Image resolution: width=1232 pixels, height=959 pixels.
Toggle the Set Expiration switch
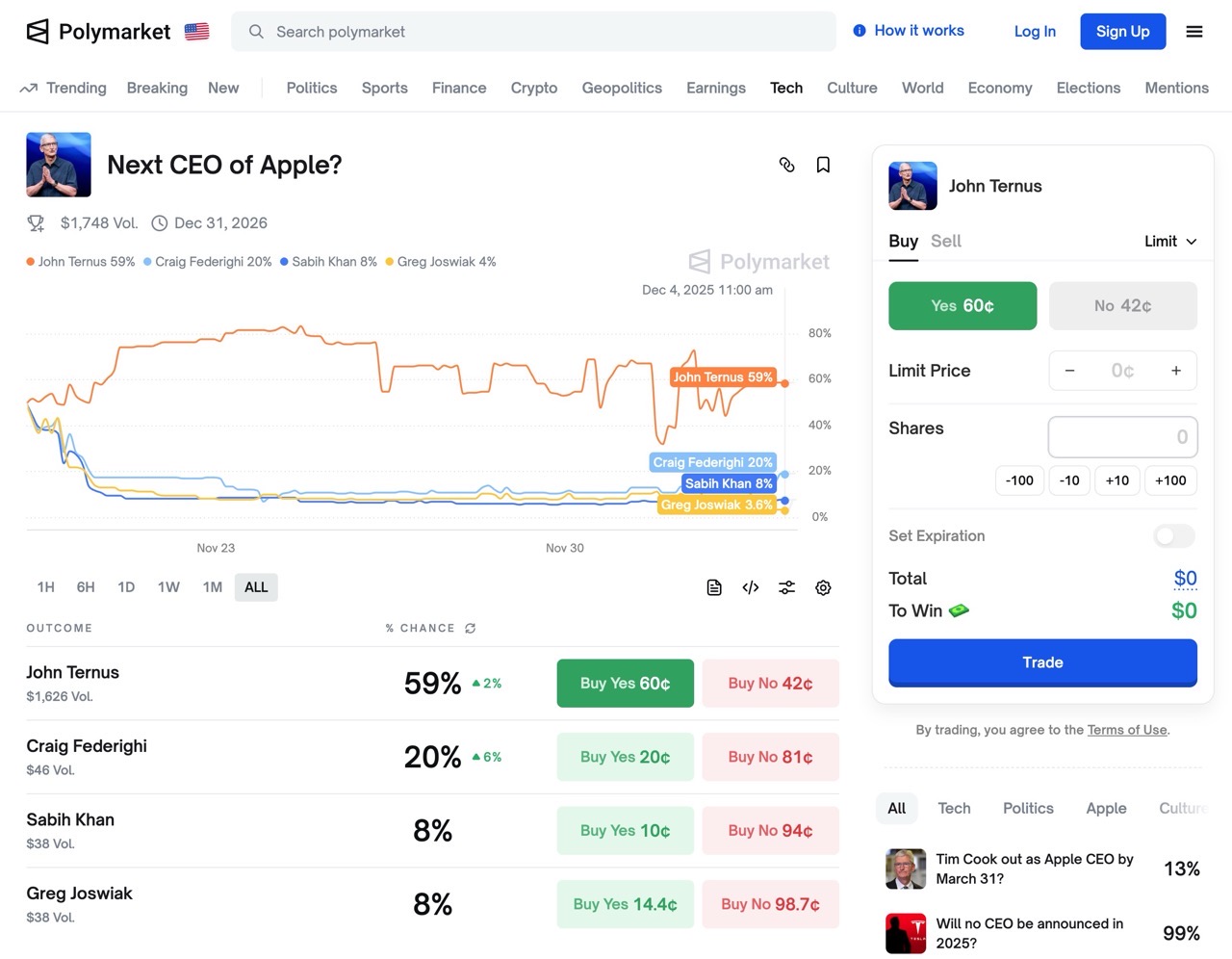[x=1174, y=535]
